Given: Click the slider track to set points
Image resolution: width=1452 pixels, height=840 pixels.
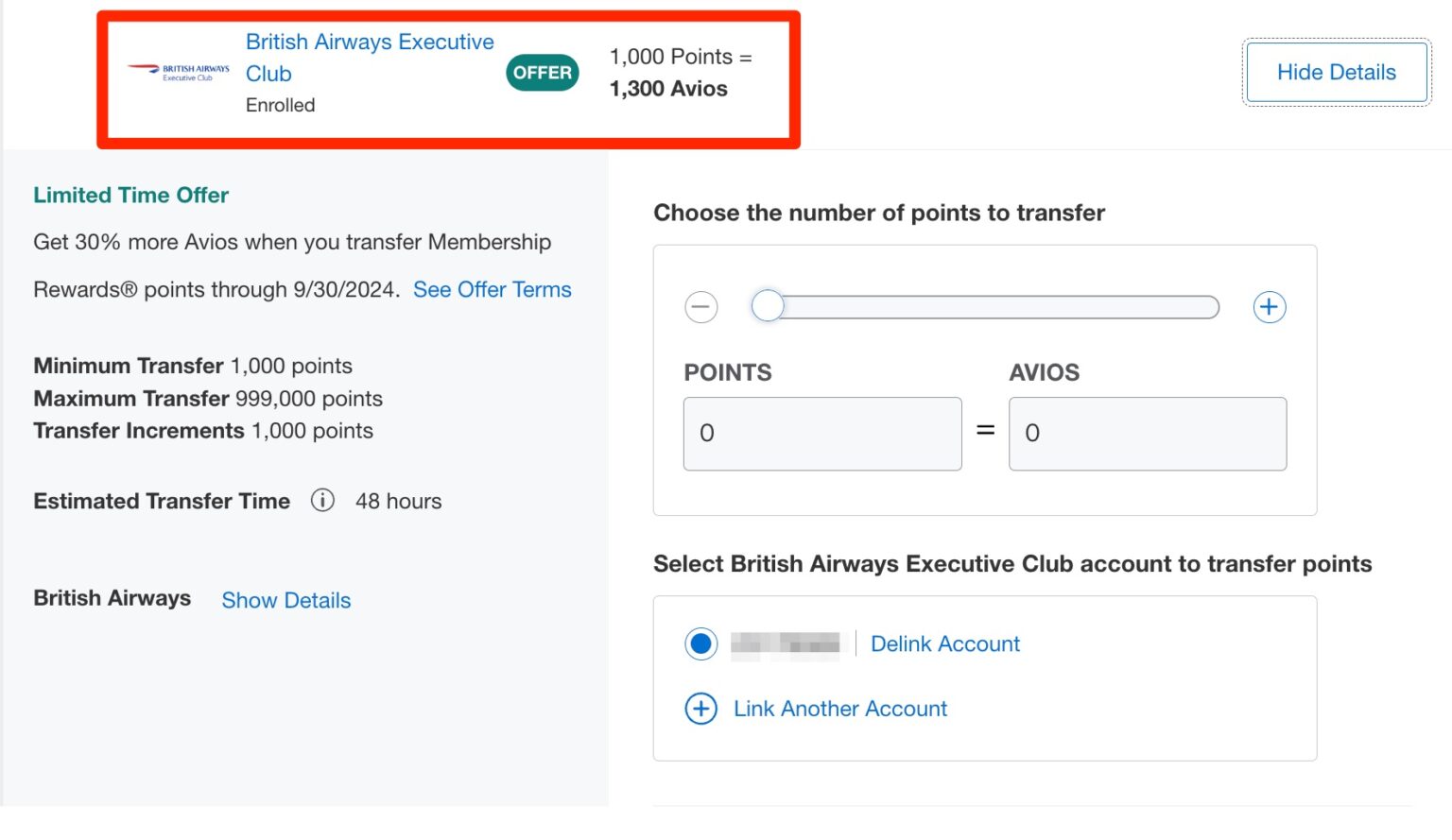Looking at the screenshot, I should pos(993,306).
